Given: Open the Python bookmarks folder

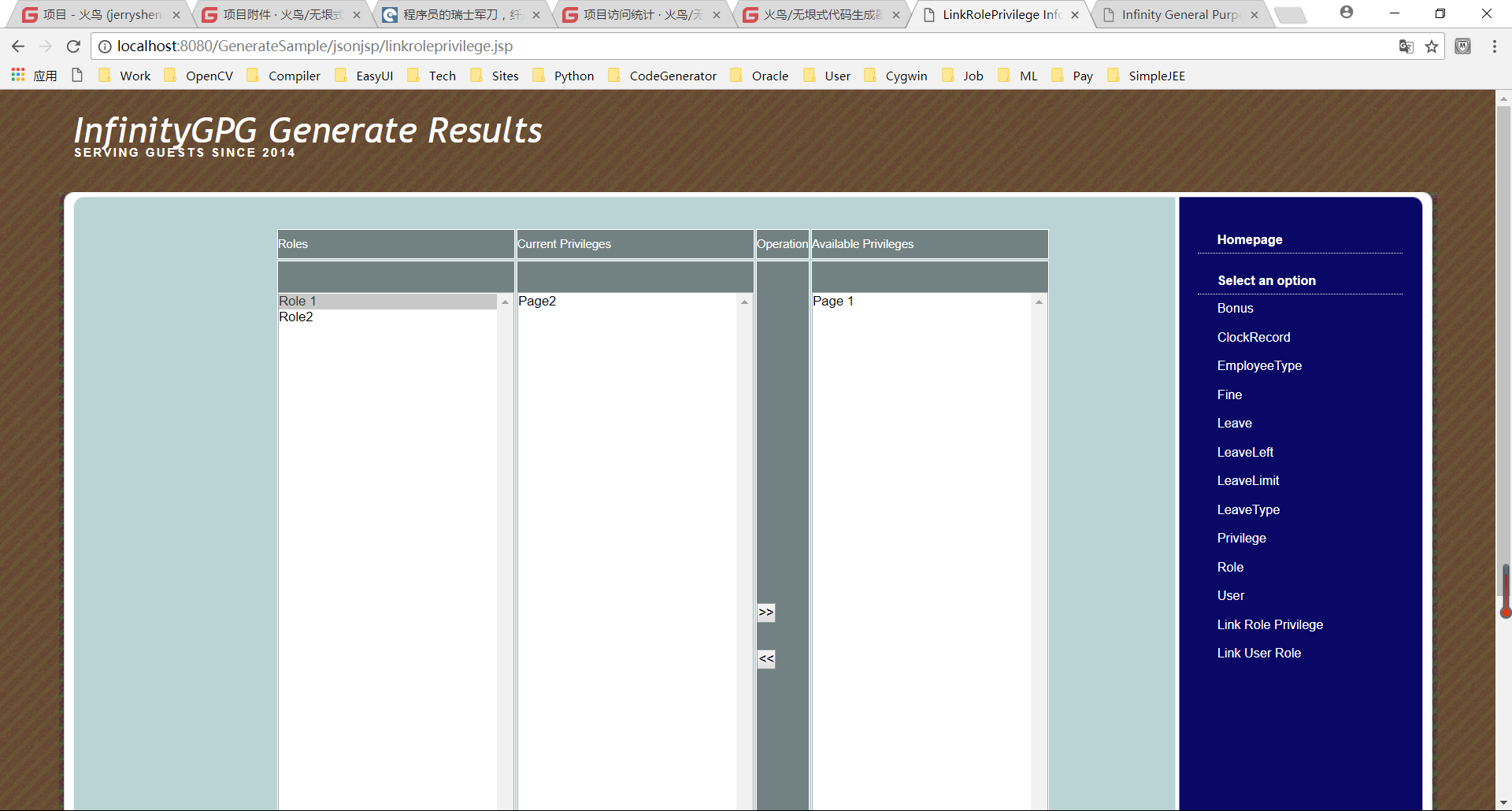Looking at the screenshot, I should [x=564, y=76].
